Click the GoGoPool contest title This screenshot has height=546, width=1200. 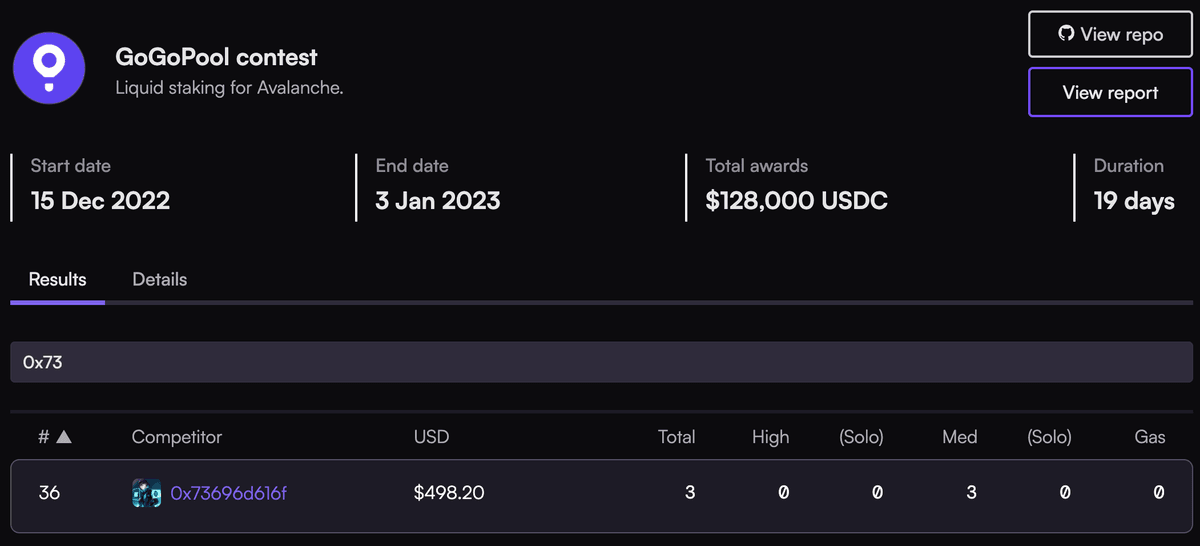pyautogui.click(x=216, y=58)
